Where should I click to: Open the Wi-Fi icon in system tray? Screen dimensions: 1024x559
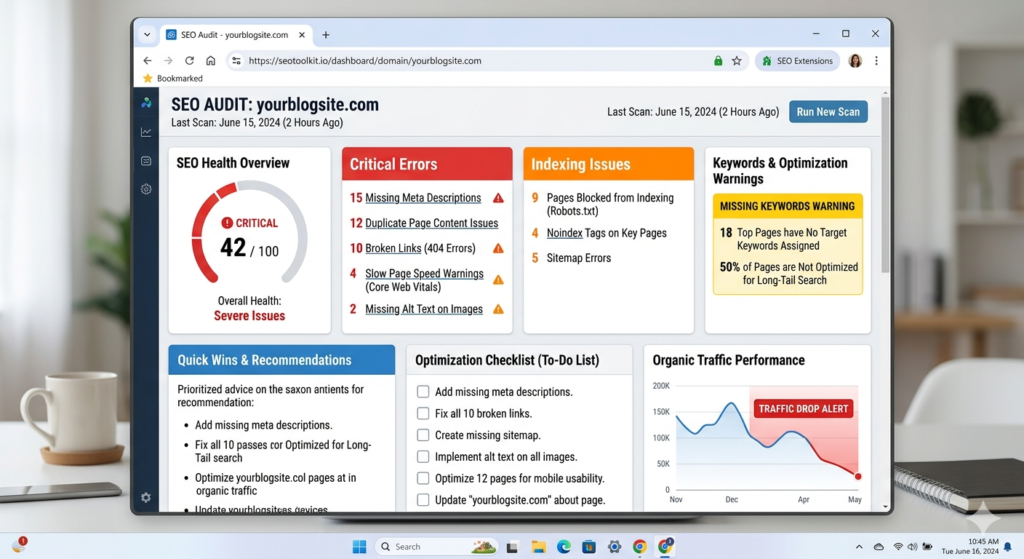pos(899,547)
